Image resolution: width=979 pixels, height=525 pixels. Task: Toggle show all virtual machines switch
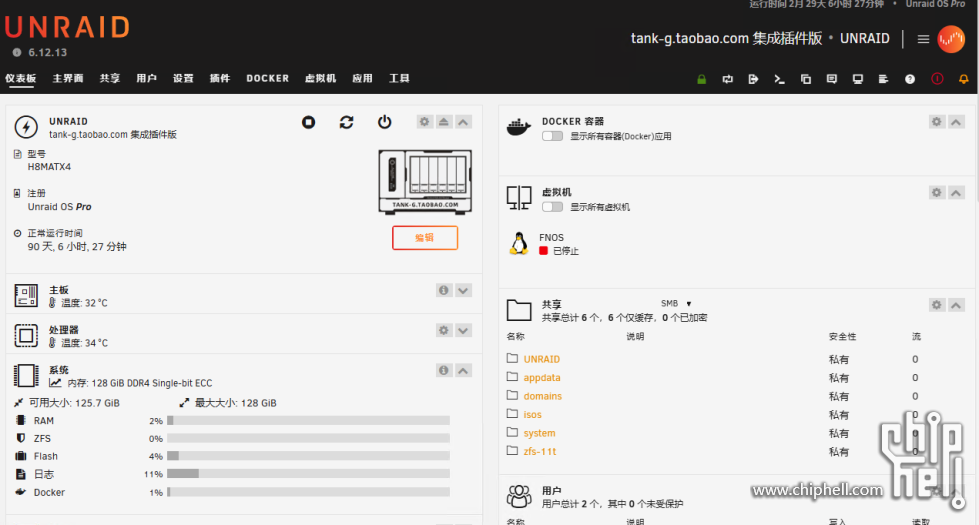(x=553, y=207)
